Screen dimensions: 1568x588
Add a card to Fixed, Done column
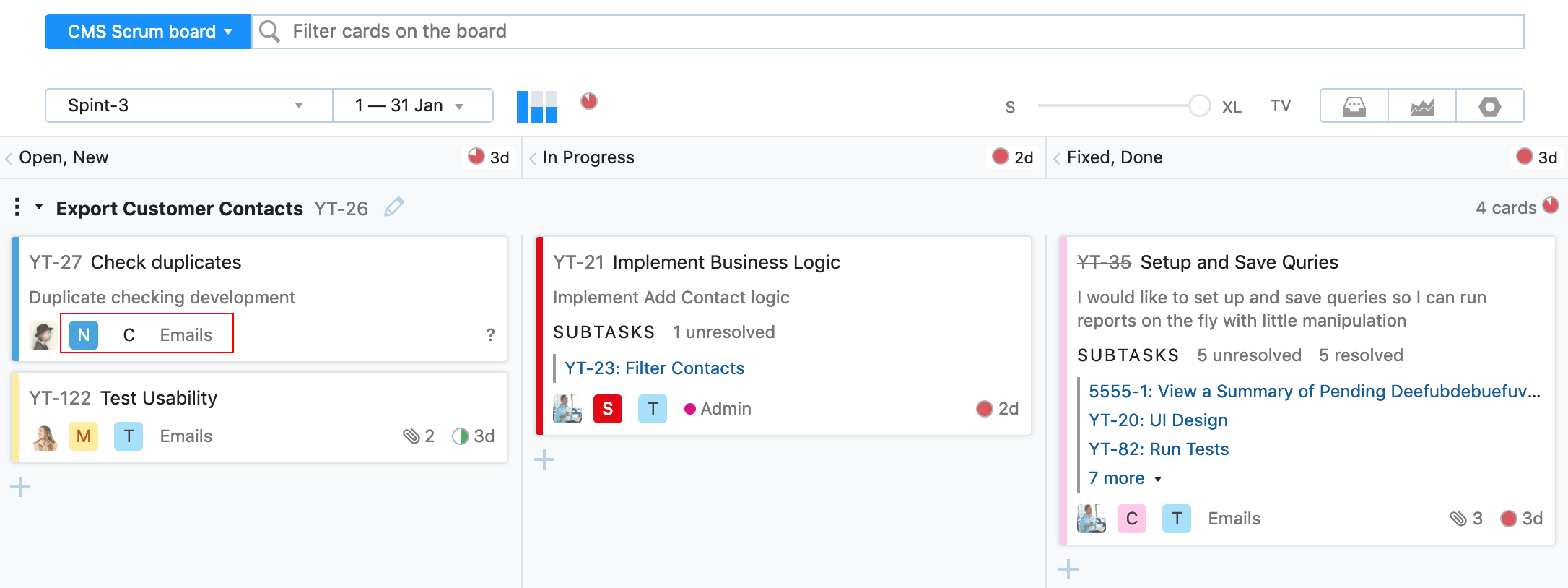tap(1068, 569)
